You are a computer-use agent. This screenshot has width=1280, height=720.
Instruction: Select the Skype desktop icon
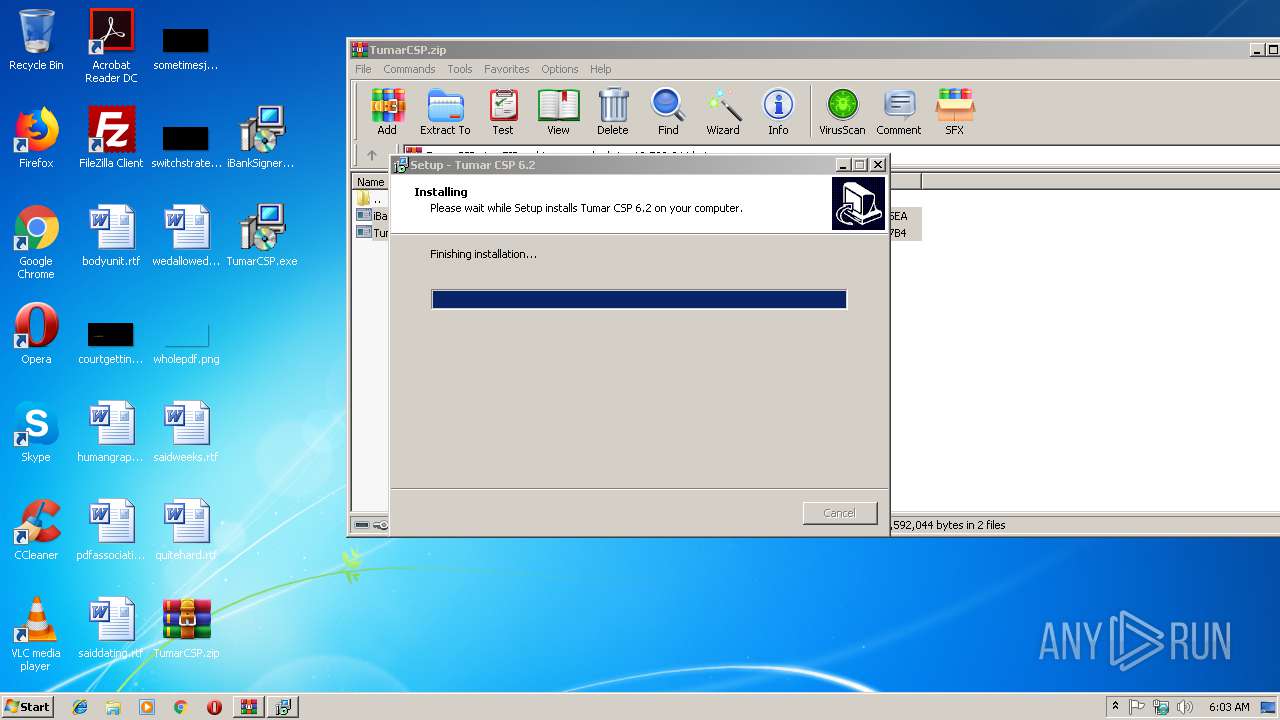click(36, 432)
